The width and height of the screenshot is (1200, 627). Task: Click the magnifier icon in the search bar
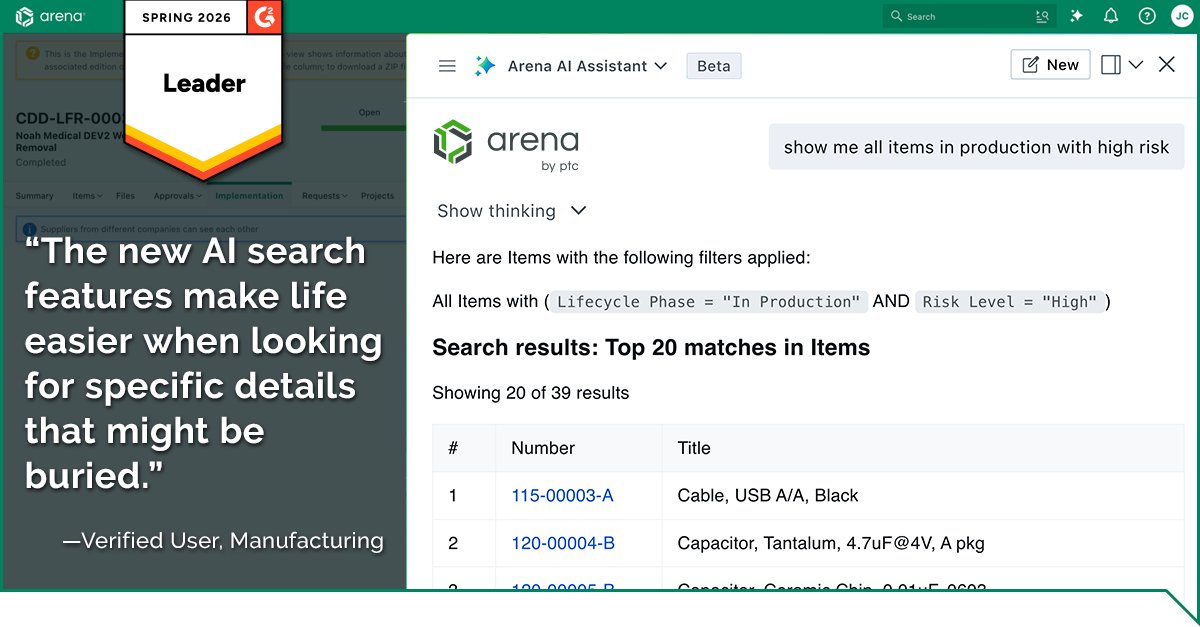(x=897, y=16)
